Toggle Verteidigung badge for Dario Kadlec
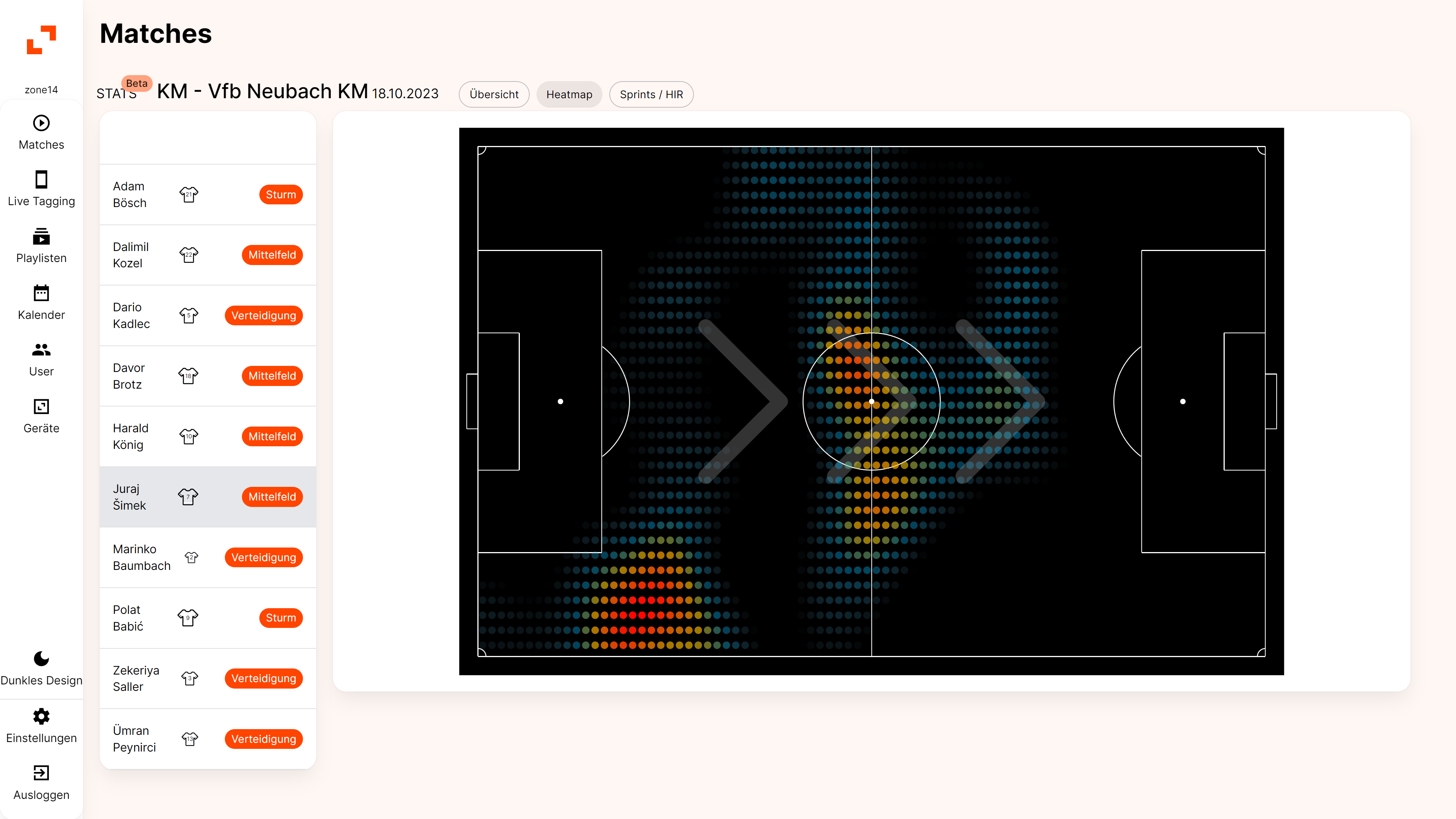The width and height of the screenshot is (1456, 819). (263, 315)
